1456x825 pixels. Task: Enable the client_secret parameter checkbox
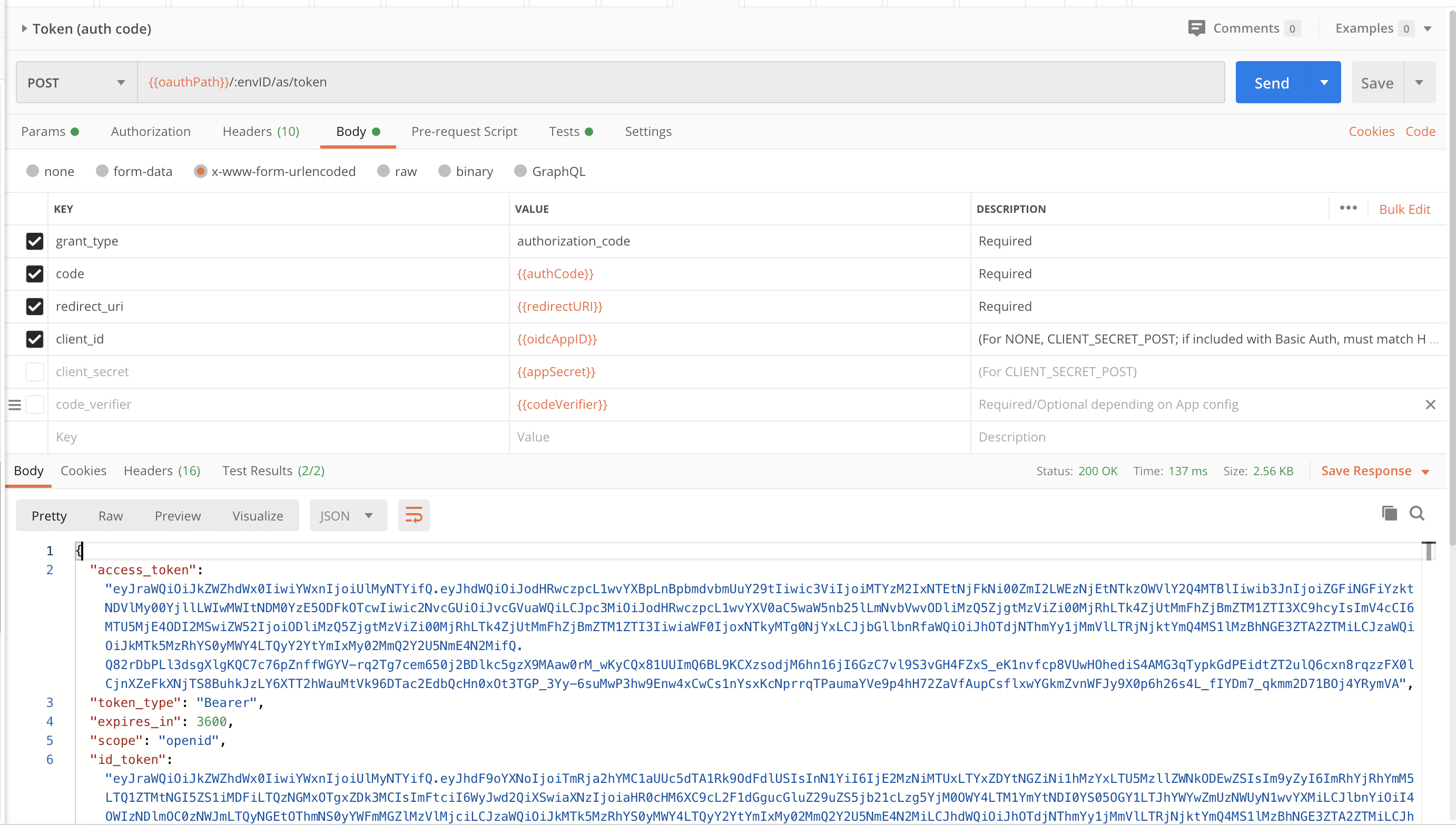(35, 372)
